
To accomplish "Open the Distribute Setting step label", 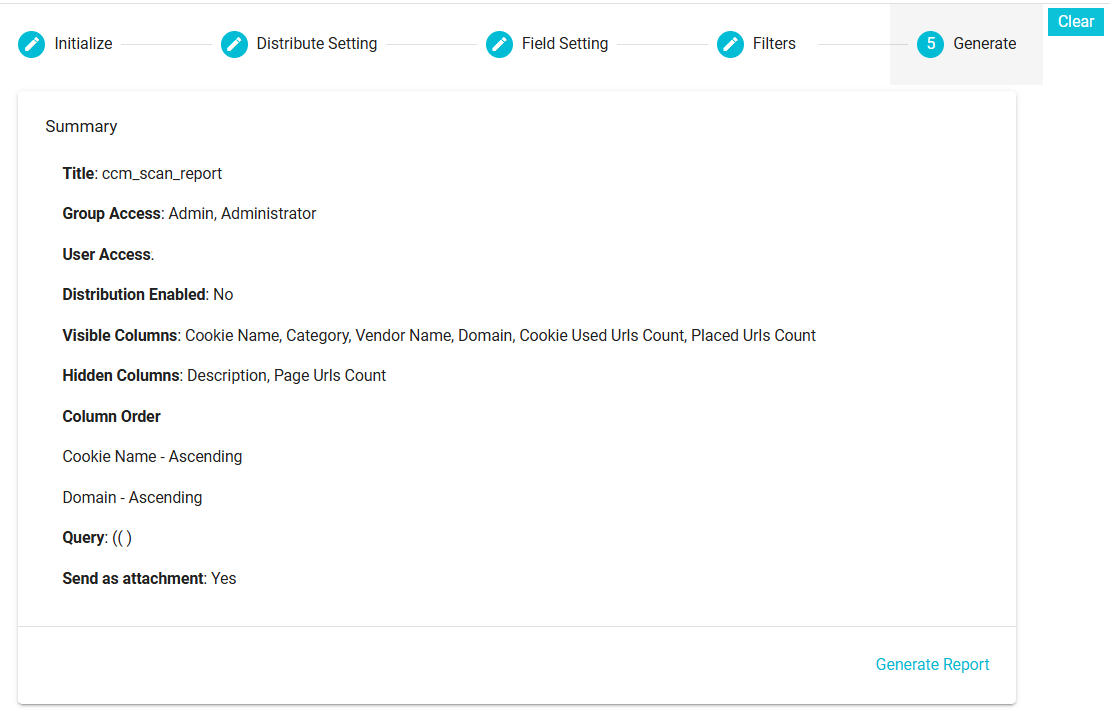I will pos(316,44).
